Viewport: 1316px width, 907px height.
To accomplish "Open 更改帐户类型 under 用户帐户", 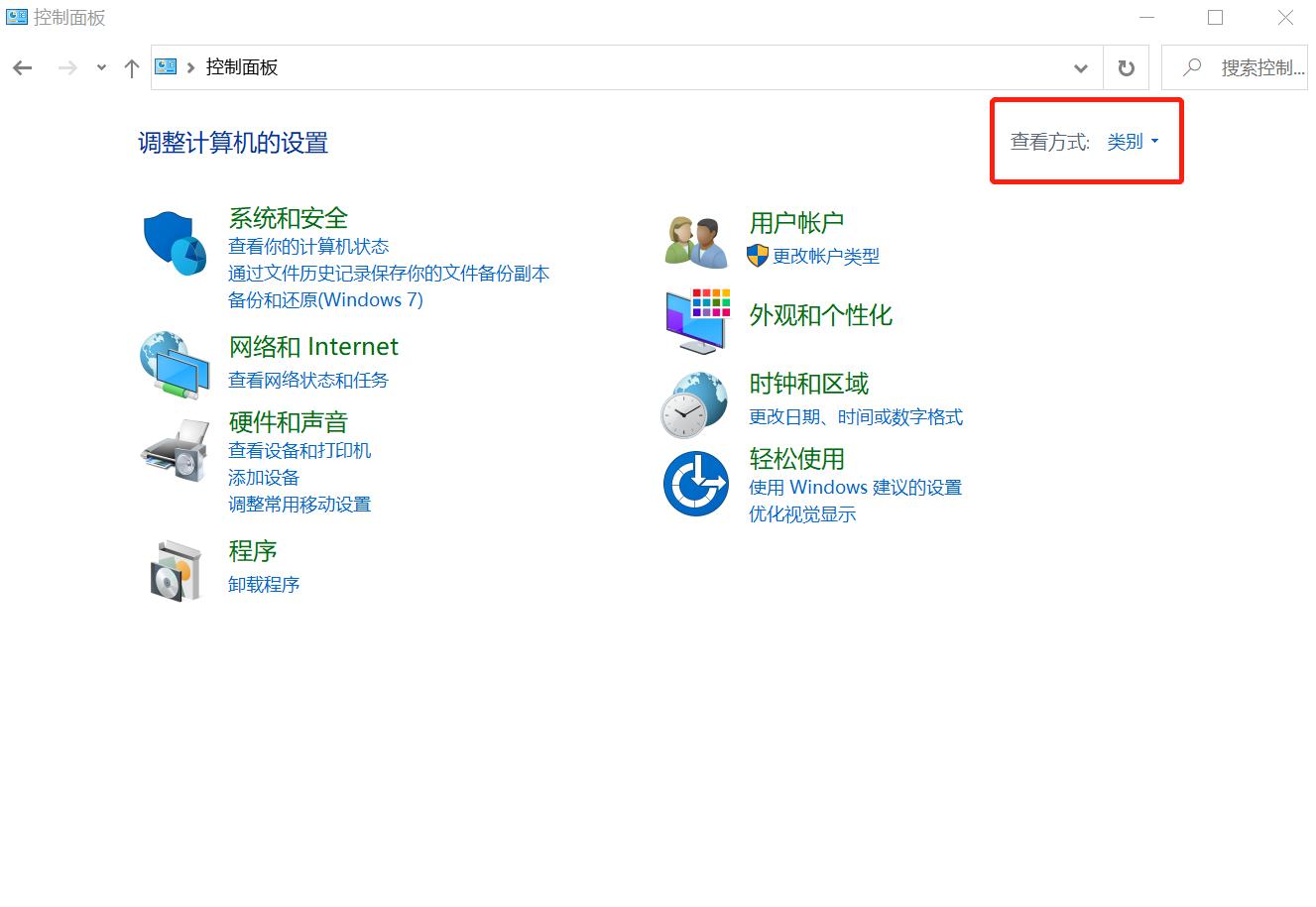I will click(826, 256).
